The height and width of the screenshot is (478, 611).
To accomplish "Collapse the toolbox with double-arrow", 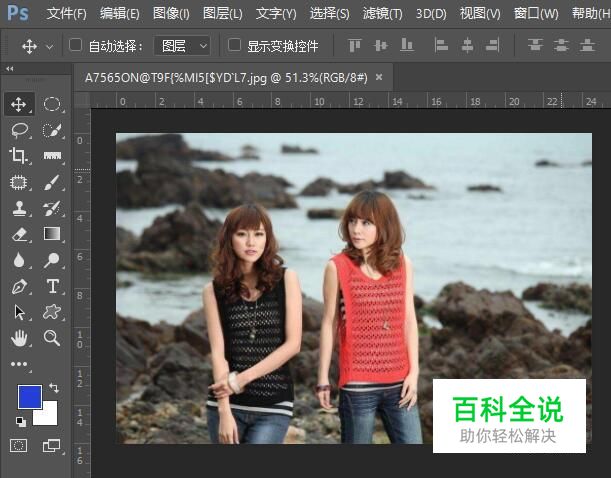I will 10,69.
